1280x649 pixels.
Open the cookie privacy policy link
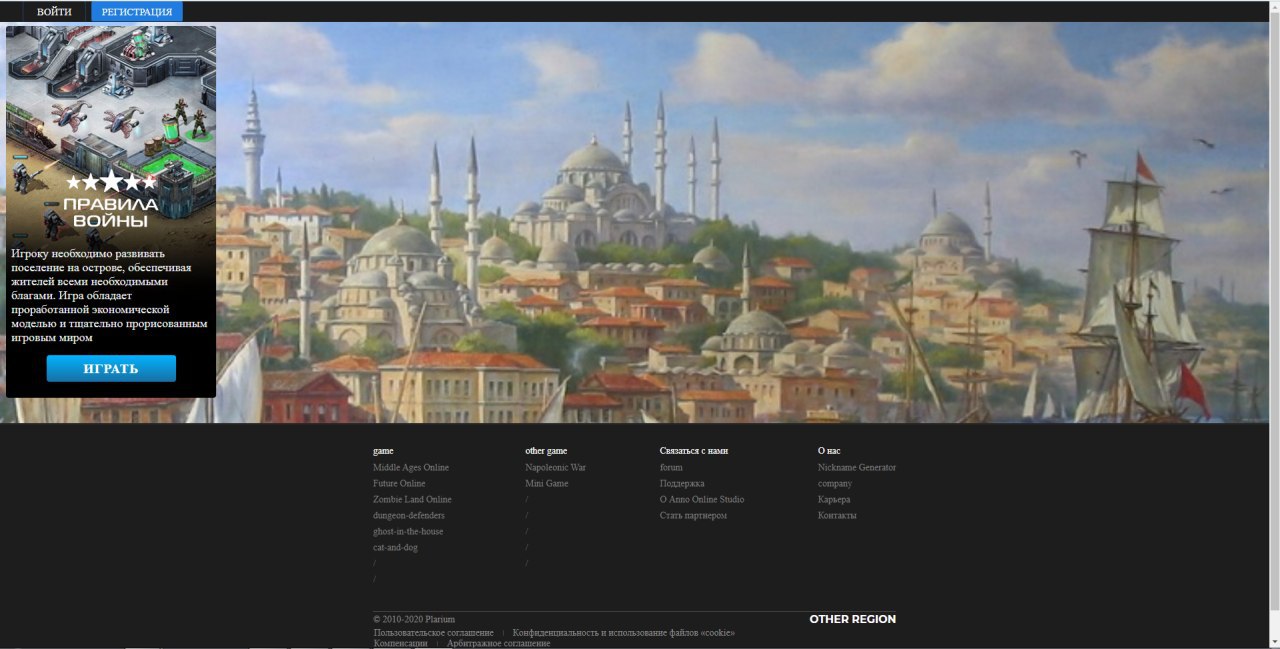click(623, 633)
